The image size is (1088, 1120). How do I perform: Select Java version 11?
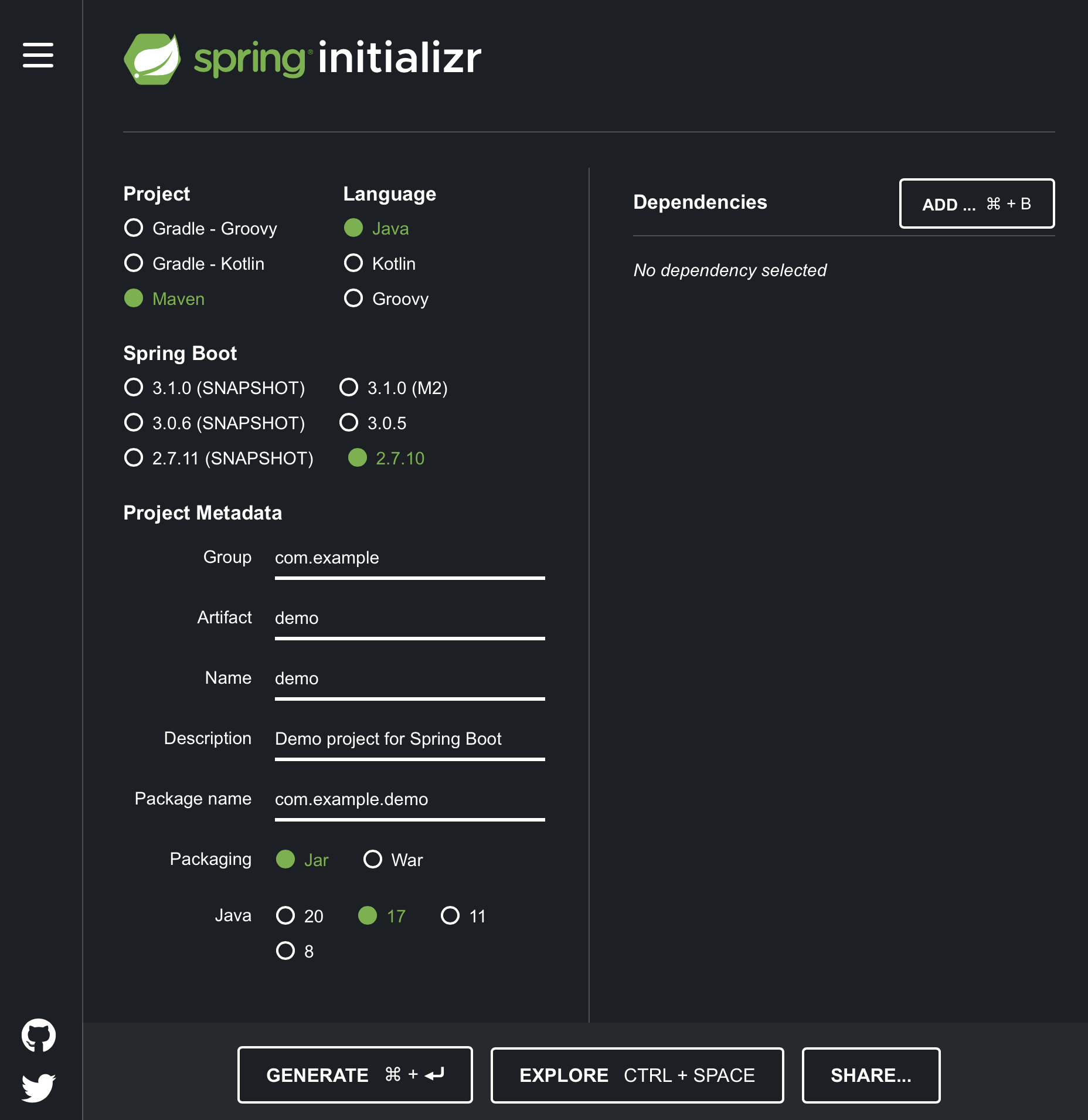(x=464, y=916)
